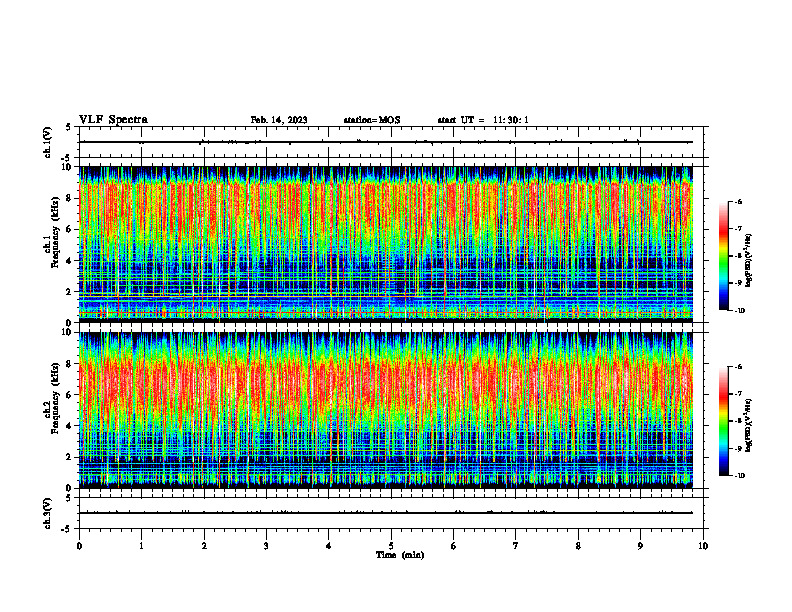Click the "Time (min)" x-axis label
This screenshot has width=792, height=612.
coord(400,555)
